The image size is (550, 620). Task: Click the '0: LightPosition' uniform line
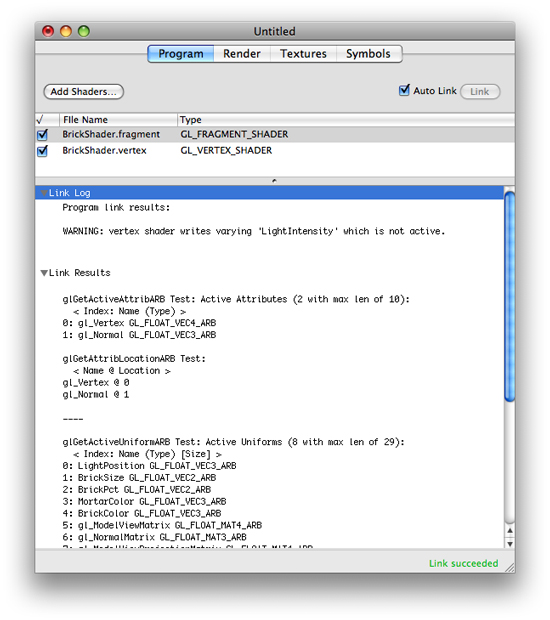point(149,466)
